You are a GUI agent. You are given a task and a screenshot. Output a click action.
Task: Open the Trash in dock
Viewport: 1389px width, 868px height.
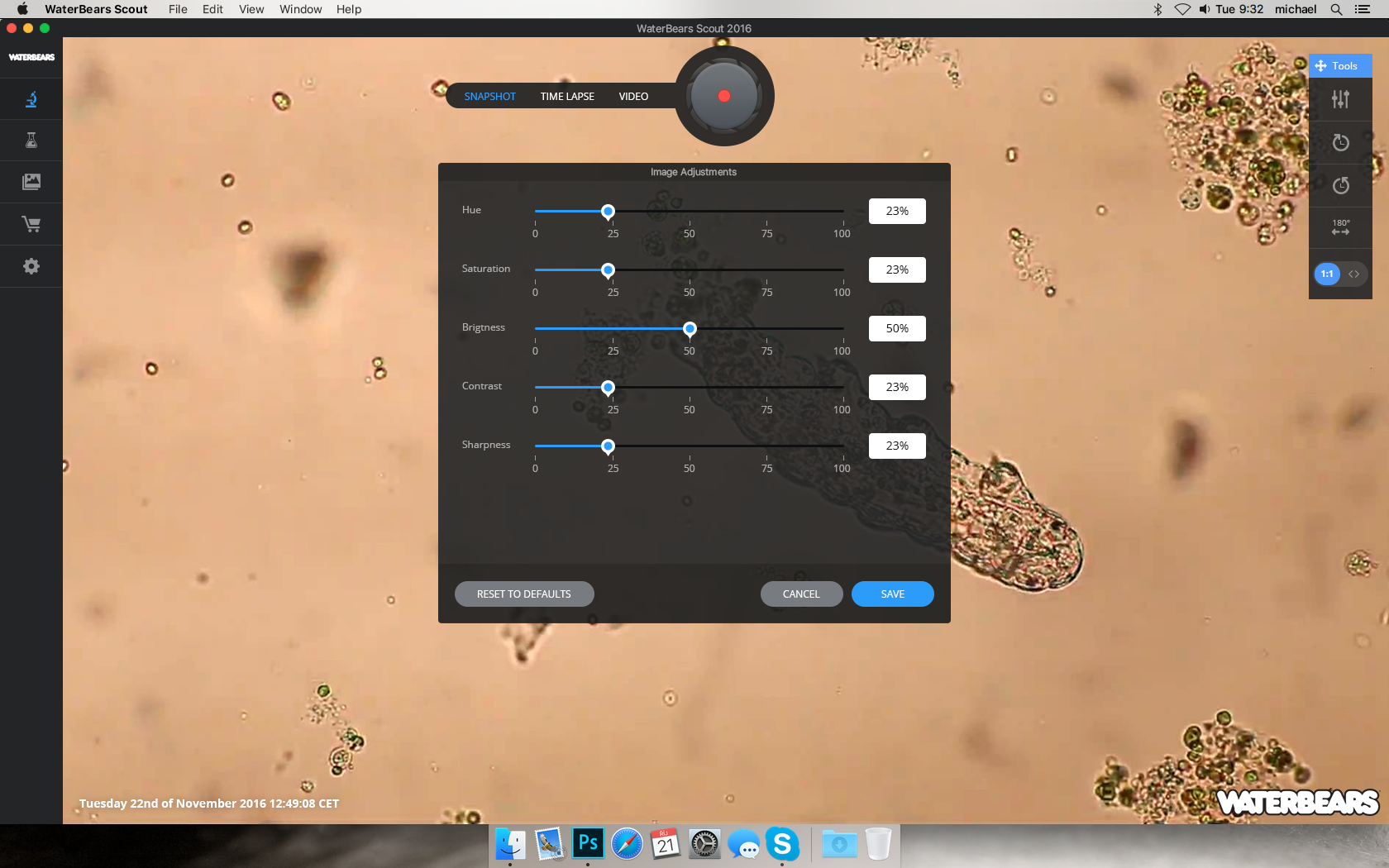(x=878, y=844)
